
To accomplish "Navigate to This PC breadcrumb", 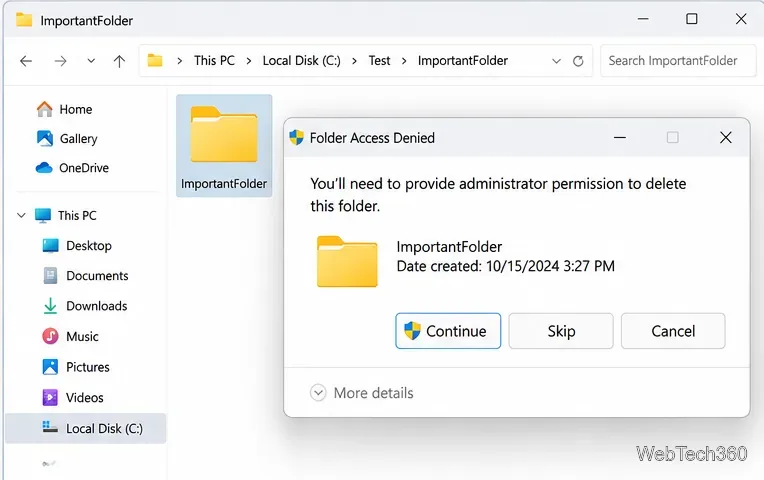I will tap(214, 60).
